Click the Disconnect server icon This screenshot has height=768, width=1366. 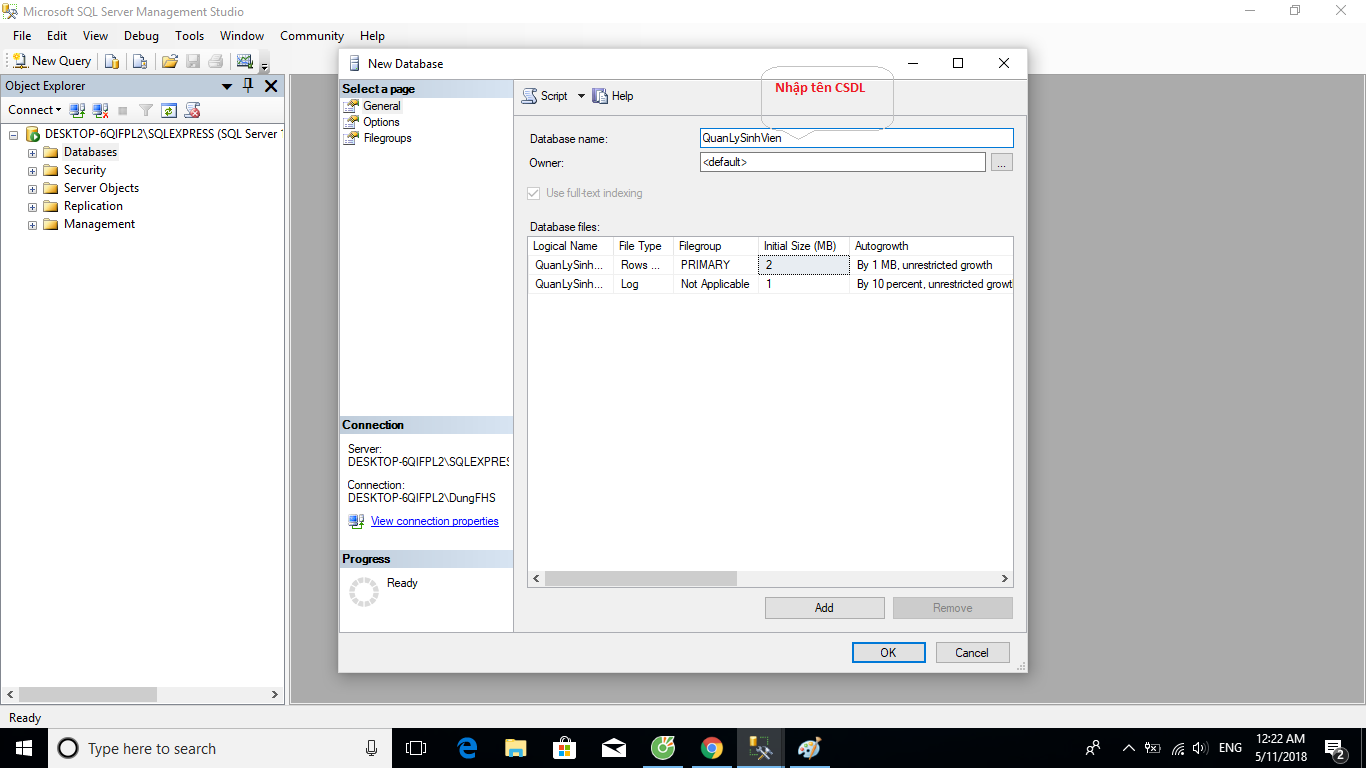point(100,110)
